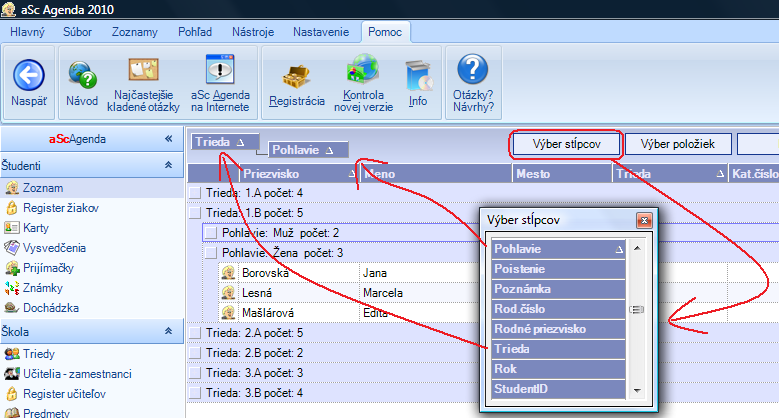Open the Pohľad menu tab
This screenshot has height=418, width=779.
195,32
